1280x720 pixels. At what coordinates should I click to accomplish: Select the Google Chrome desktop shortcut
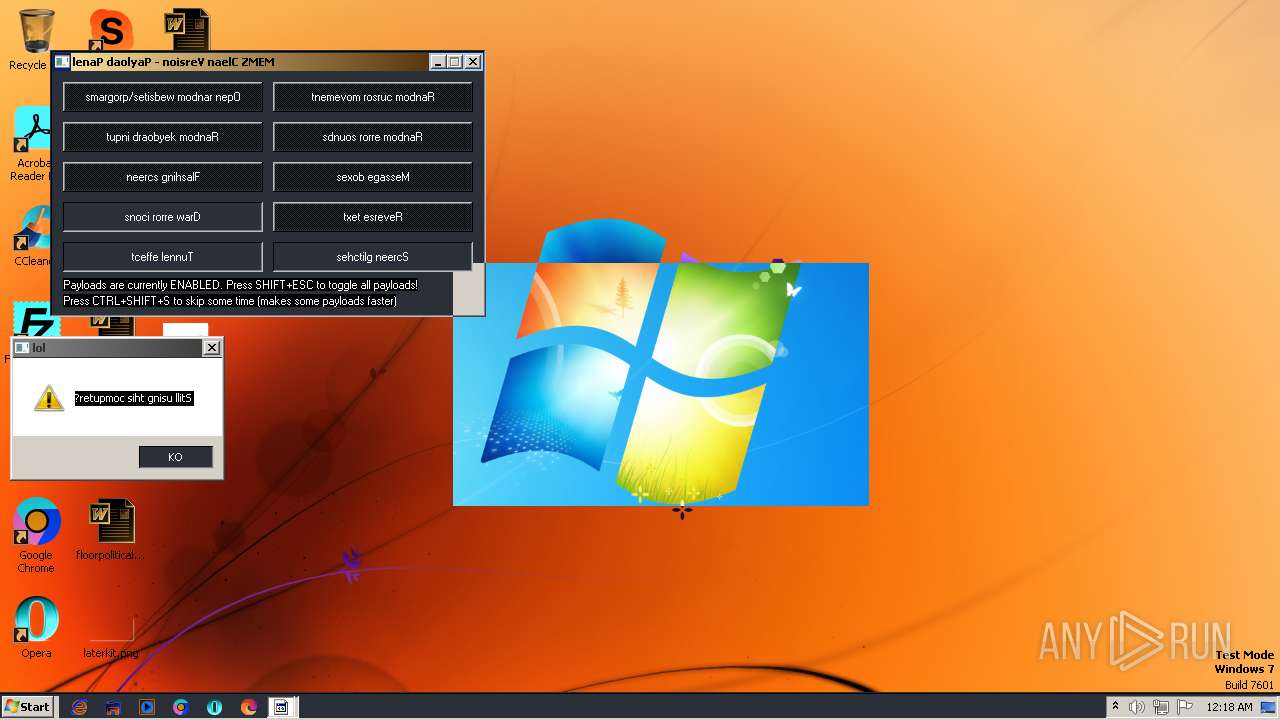click(36, 535)
